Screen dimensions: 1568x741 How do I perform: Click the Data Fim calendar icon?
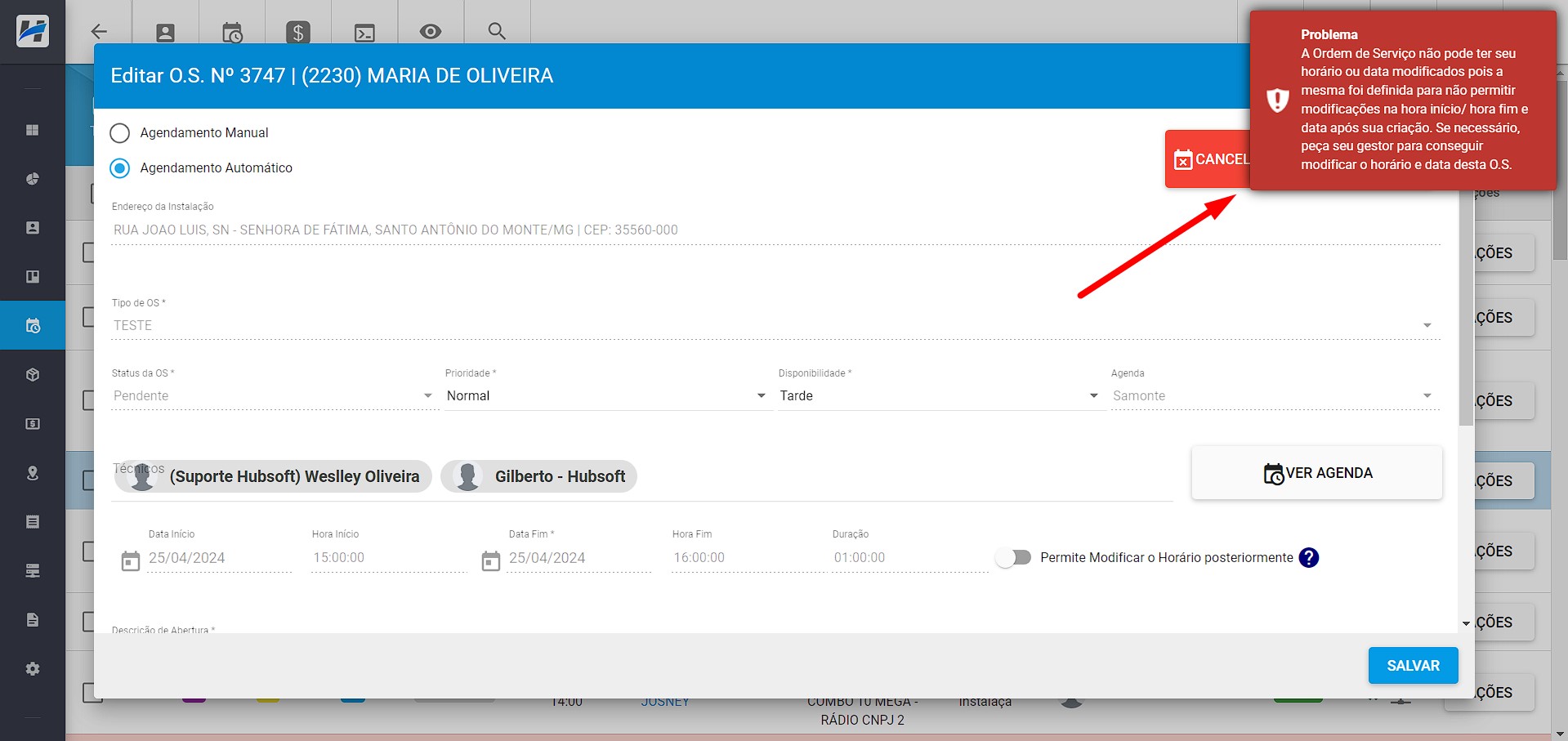click(x=491, y=561)
